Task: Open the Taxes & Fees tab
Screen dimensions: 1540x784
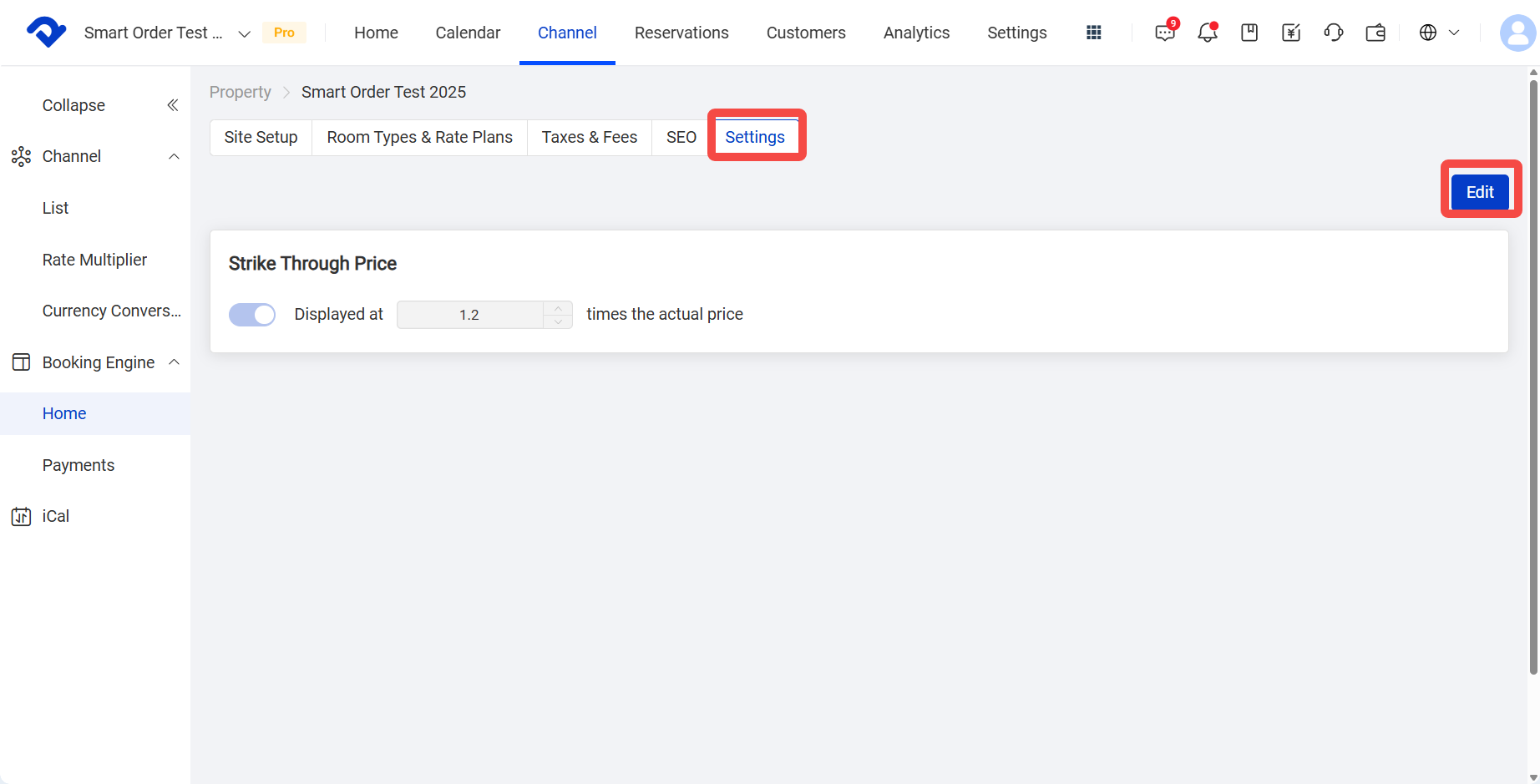Action: (590, 137)
